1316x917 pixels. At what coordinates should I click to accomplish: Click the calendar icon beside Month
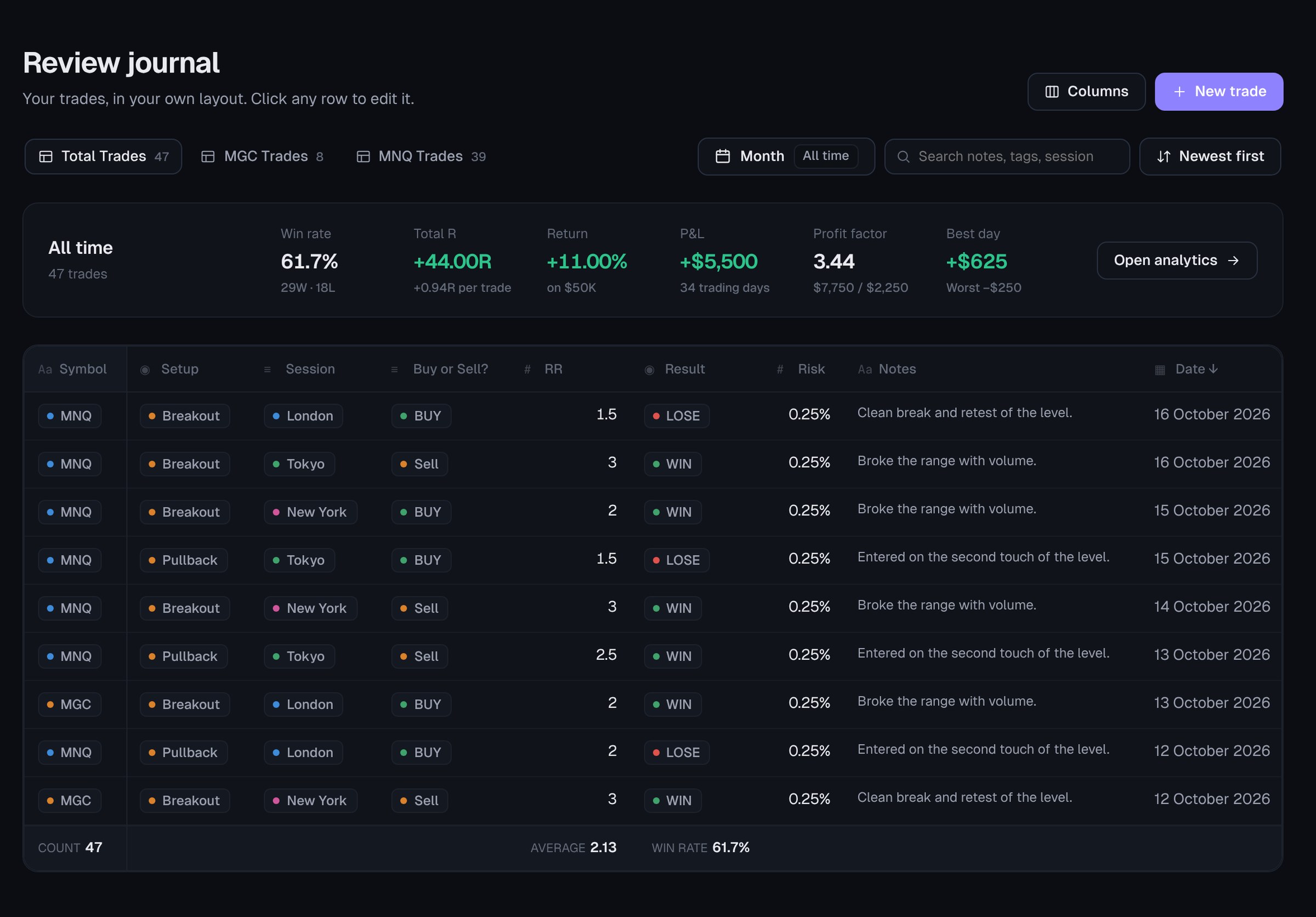(723, 156)
